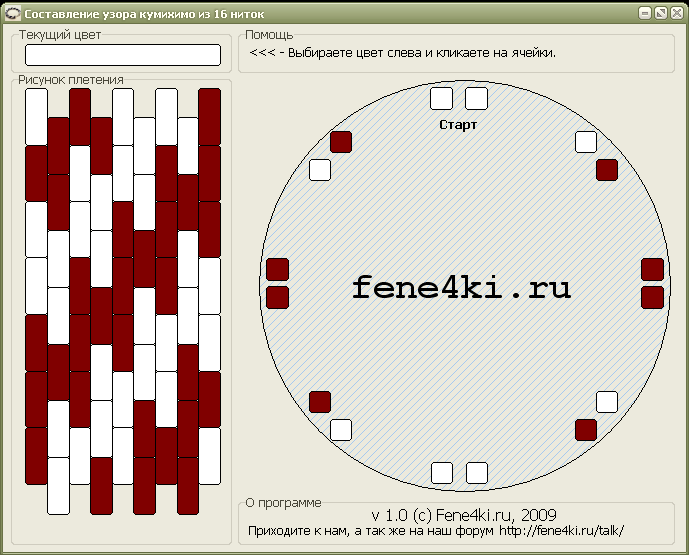Click the version text v 1.0 (c) Fene4ki.ru, 2009

[464, 515]
